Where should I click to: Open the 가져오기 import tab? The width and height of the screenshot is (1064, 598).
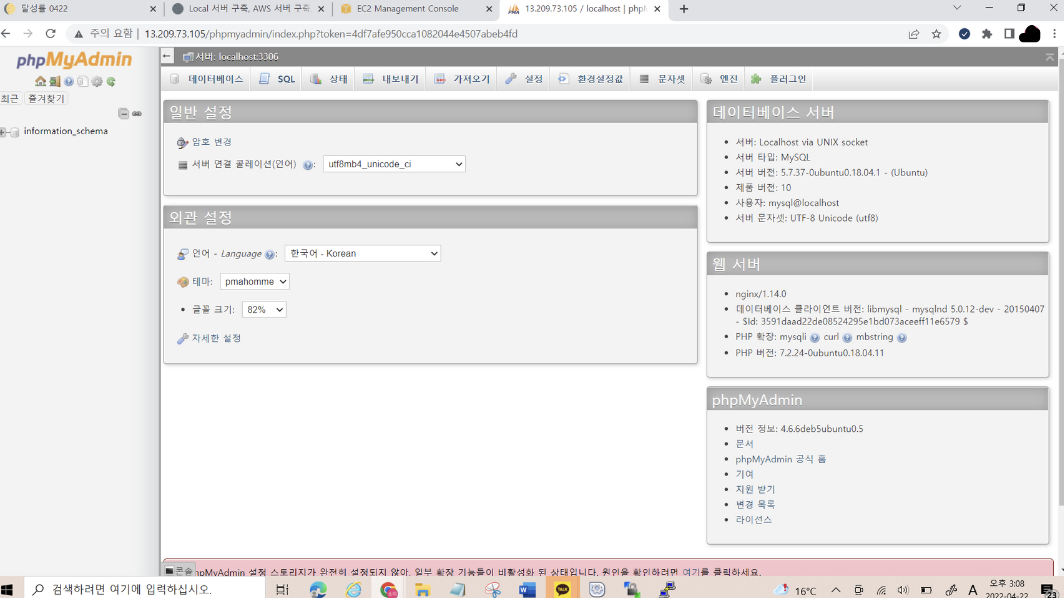coord(462,79)
